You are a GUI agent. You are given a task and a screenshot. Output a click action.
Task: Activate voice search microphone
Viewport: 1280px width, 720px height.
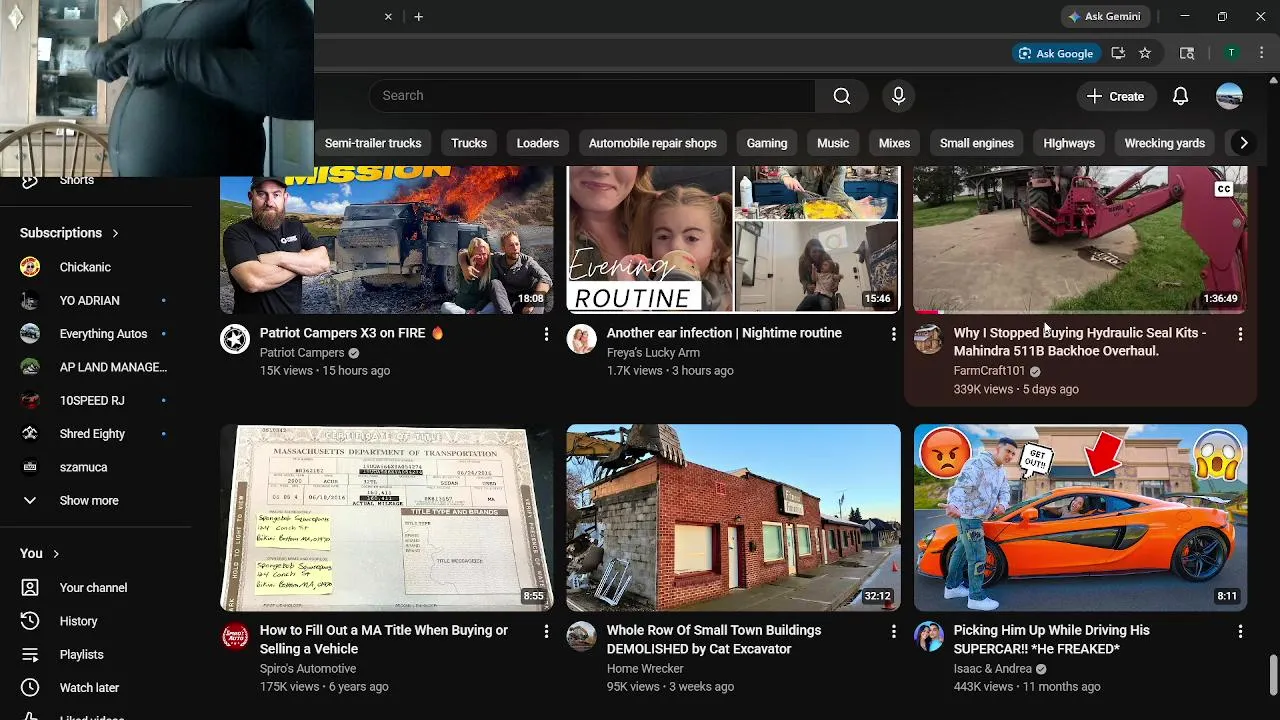tap(898, 96)
